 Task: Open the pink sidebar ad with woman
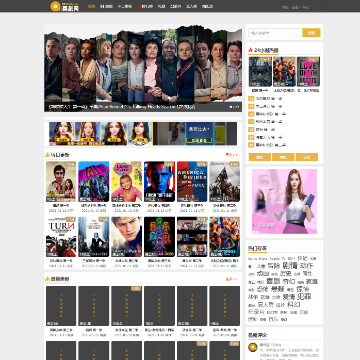point(284,201)
